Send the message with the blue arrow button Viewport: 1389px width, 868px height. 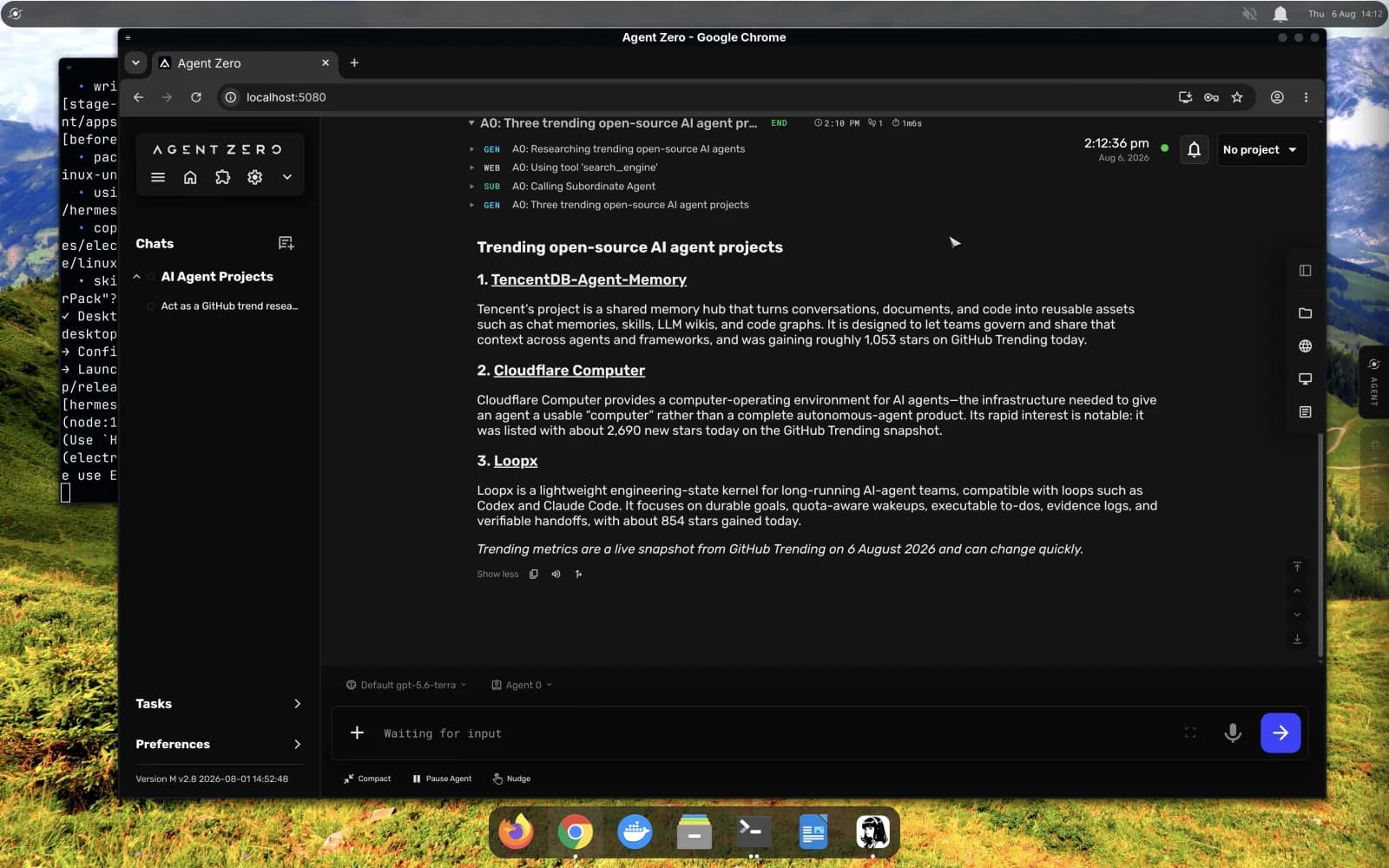click(1280, 733)
